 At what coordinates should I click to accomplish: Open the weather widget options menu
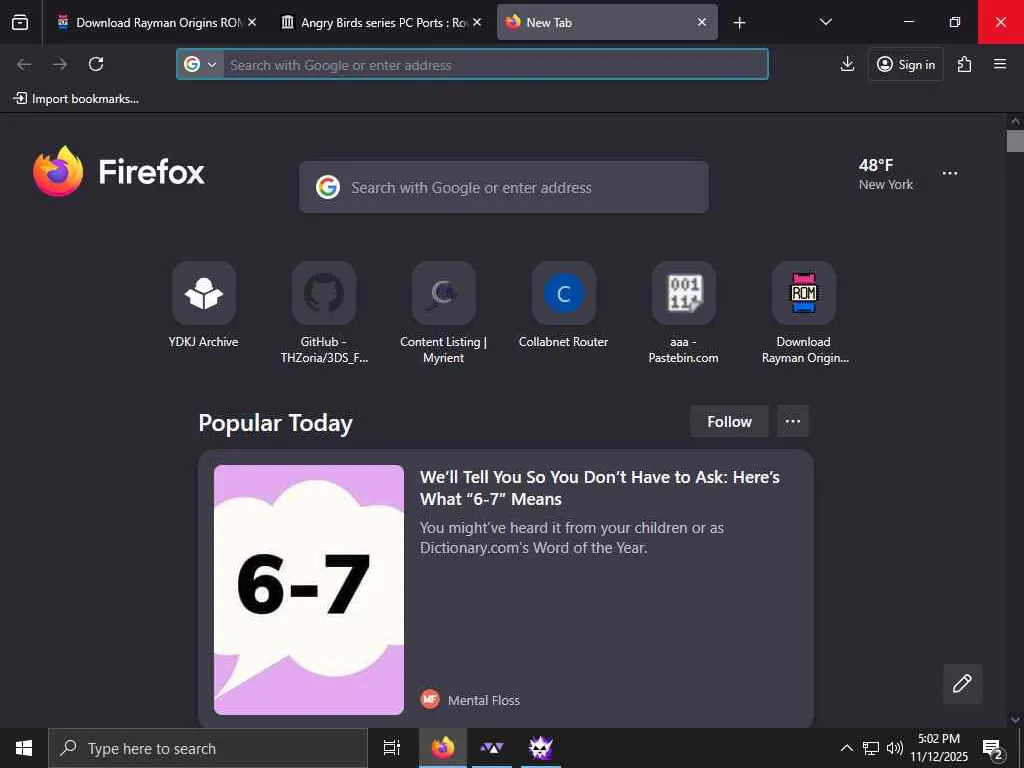[x=950, y=173]
